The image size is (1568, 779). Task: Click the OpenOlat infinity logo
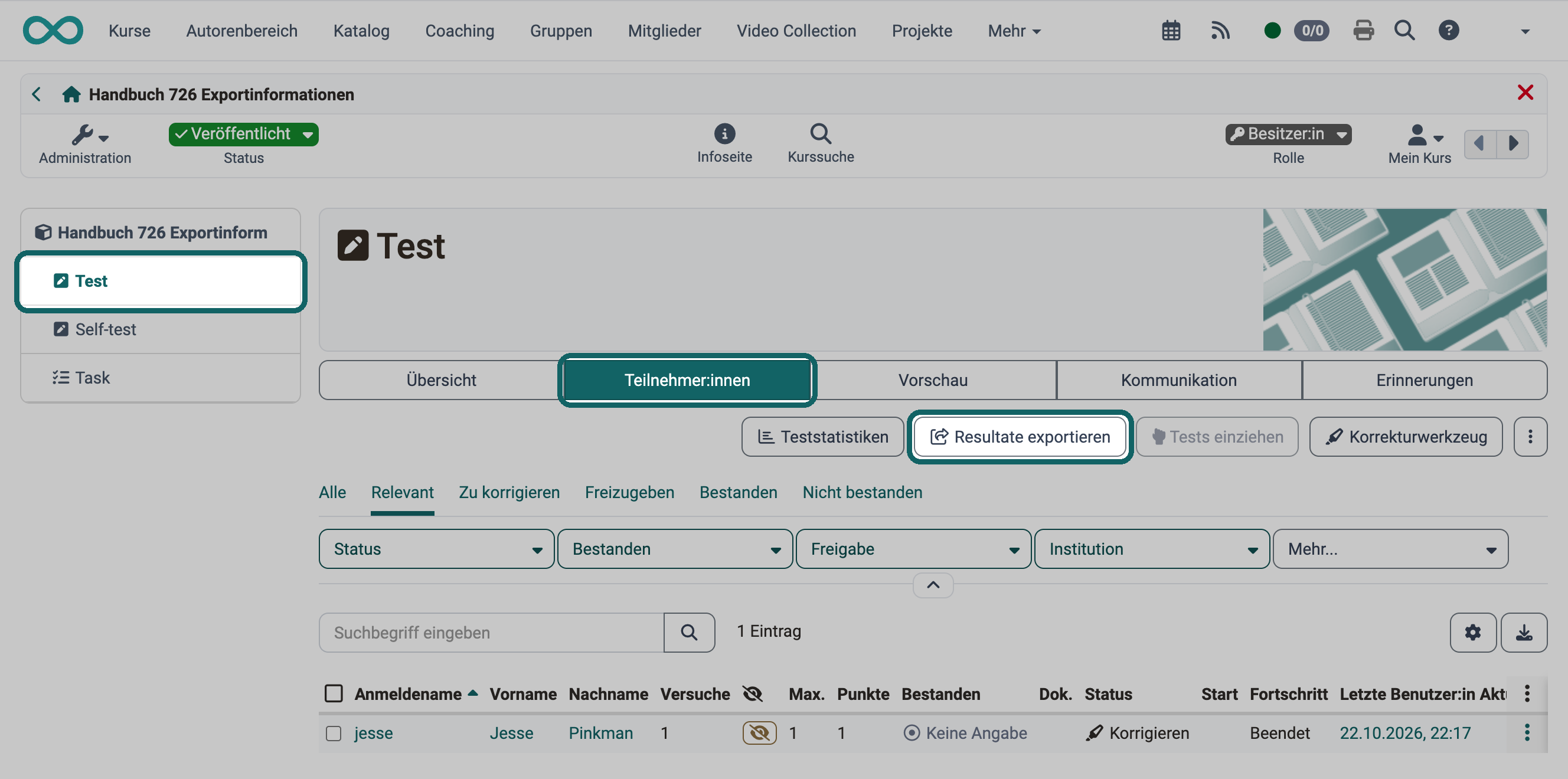pyautogui.click(x=53, y=31)
